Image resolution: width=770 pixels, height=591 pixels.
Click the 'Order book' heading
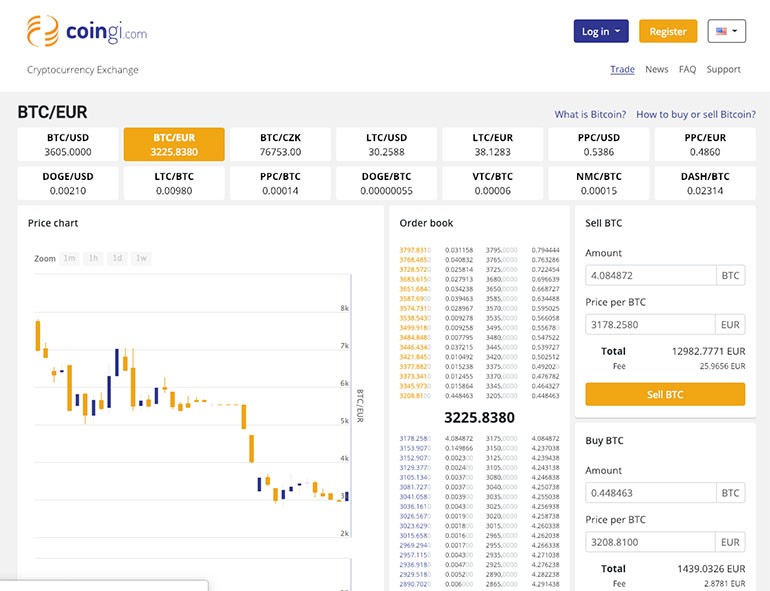(426, 223)
